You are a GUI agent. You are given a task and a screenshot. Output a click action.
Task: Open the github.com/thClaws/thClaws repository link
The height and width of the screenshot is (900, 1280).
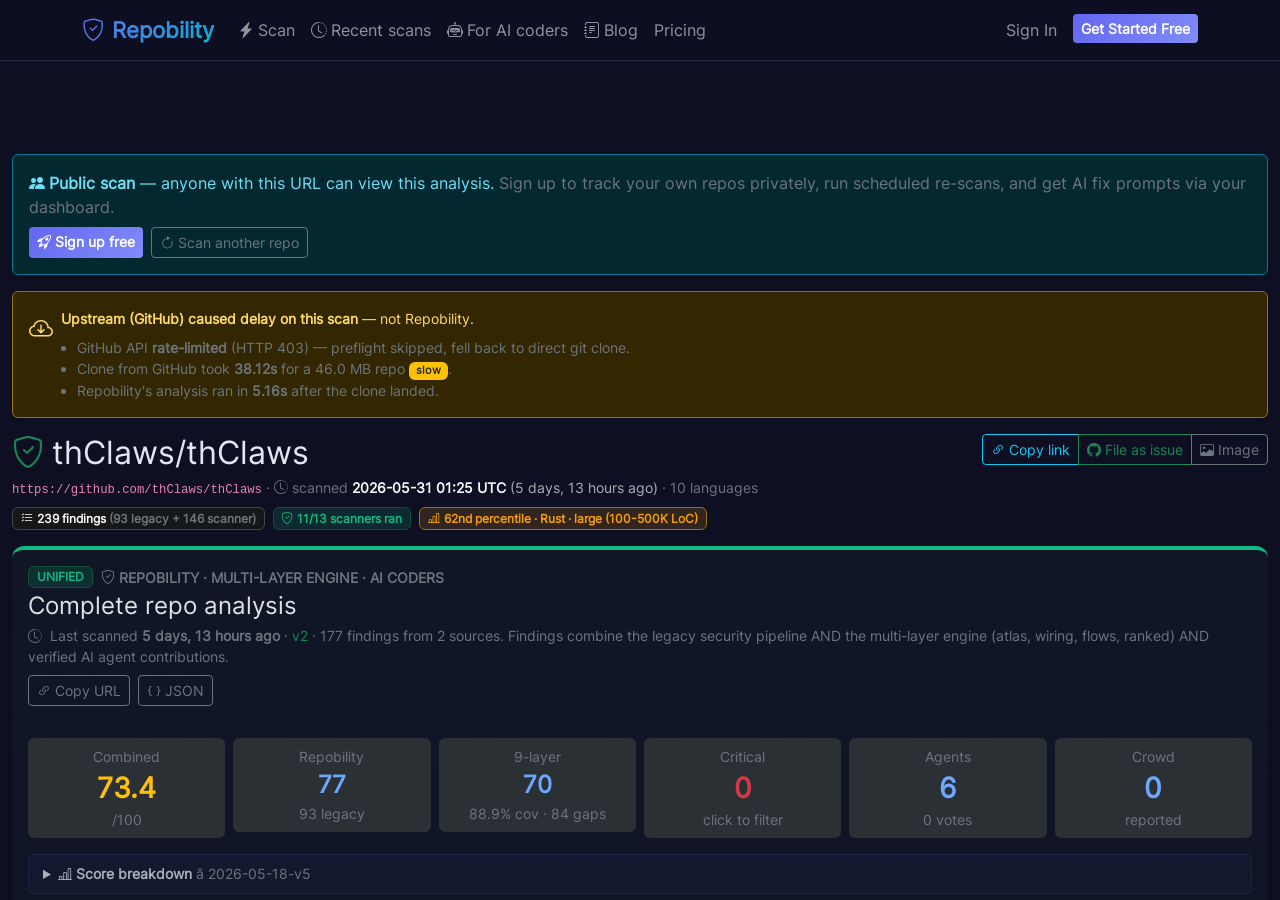[137, 489]
